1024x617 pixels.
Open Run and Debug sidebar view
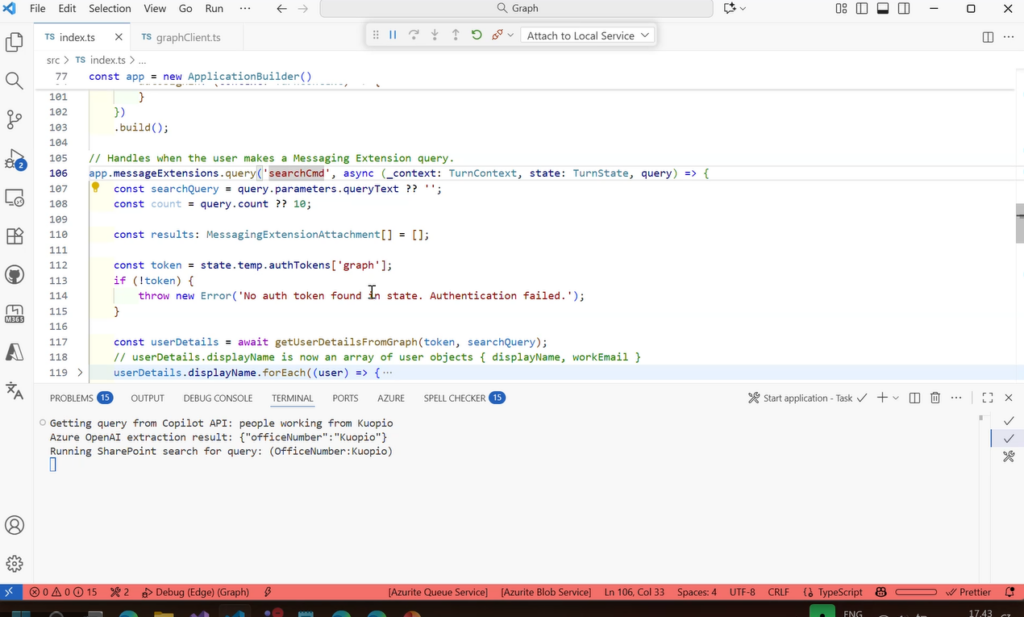click(14, 159)
